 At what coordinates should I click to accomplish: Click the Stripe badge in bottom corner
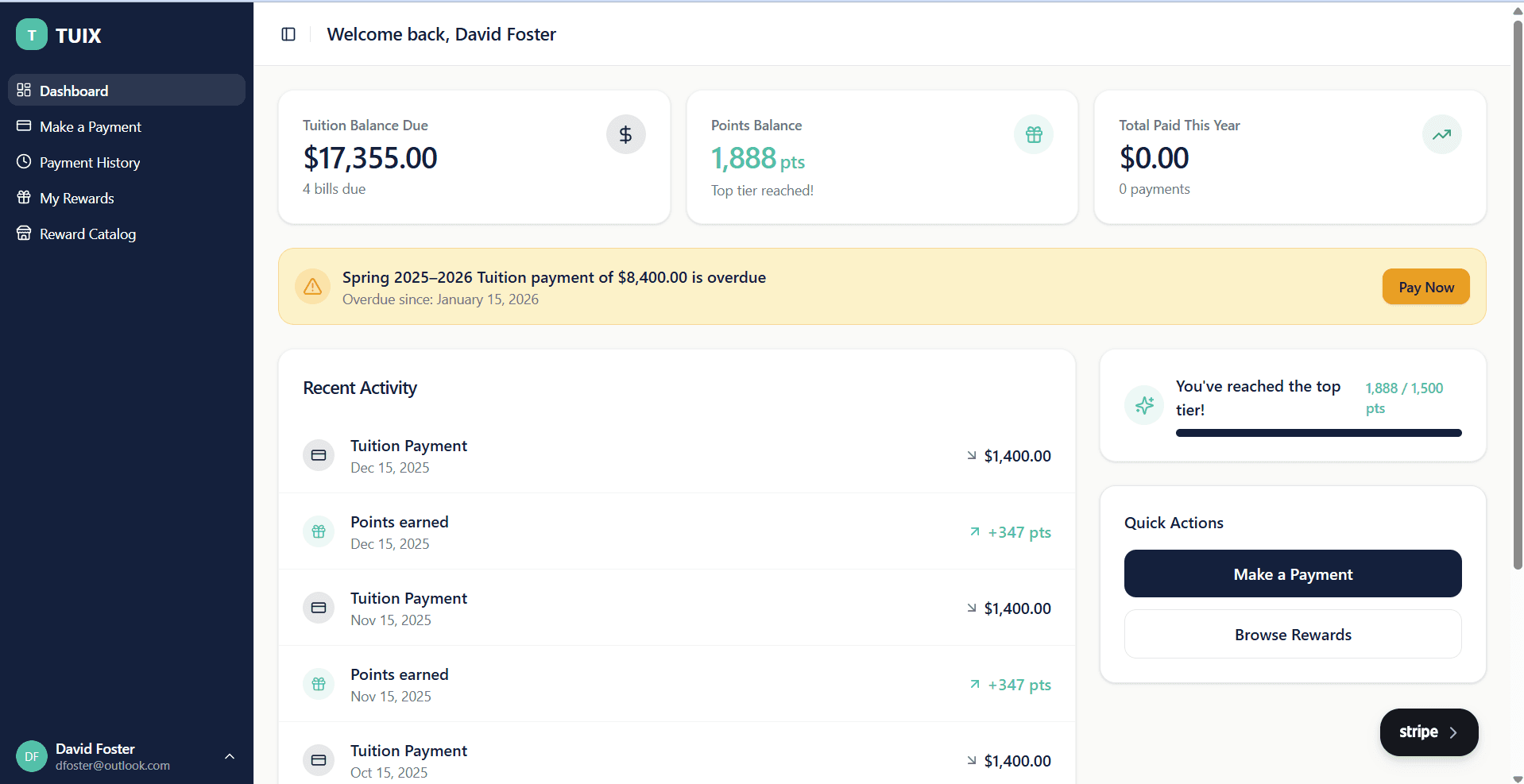pyautogui.click(x=1428, y=732)
